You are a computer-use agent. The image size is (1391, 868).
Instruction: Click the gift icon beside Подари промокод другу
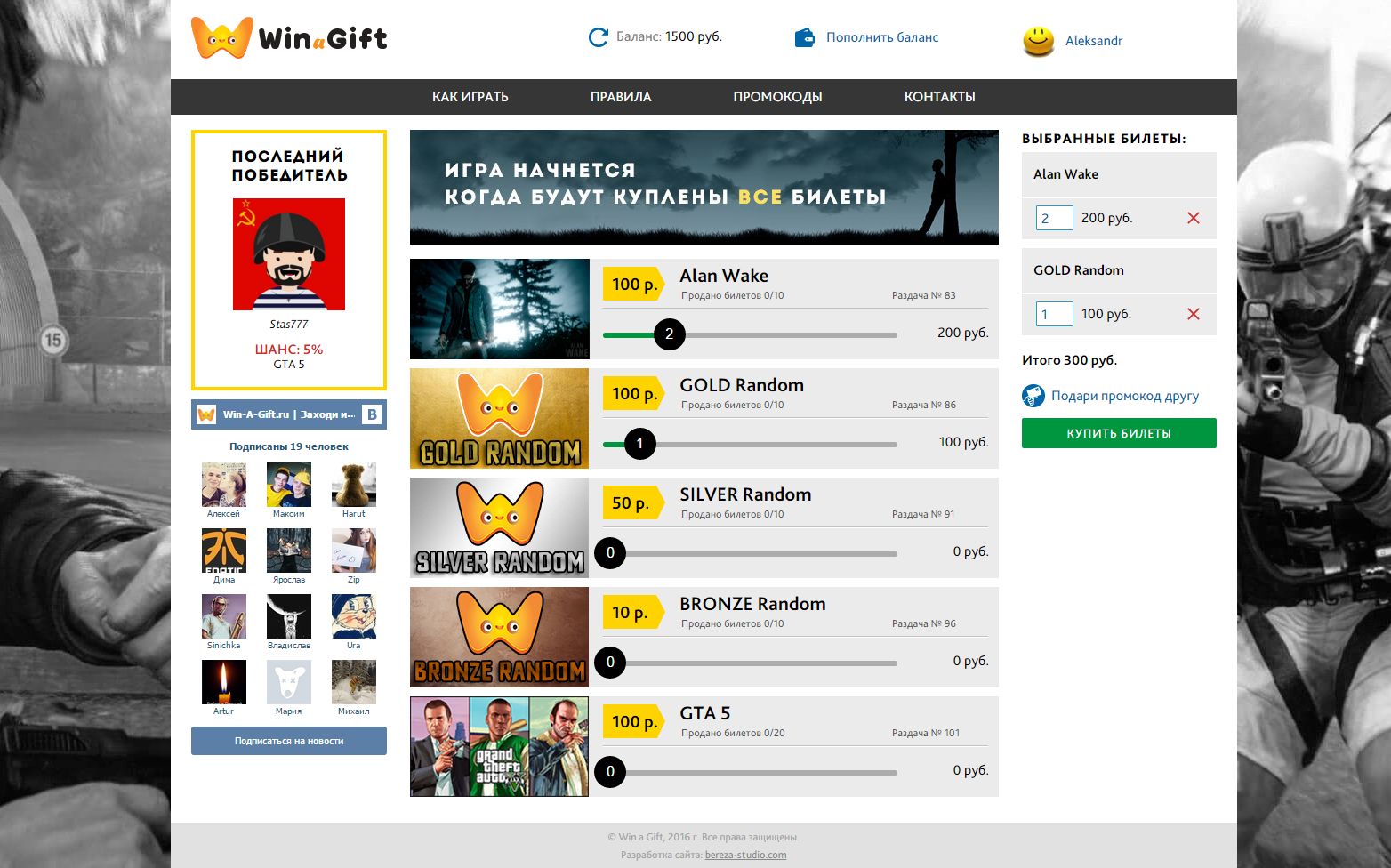pyautogui.click(x=1033, y=396)
